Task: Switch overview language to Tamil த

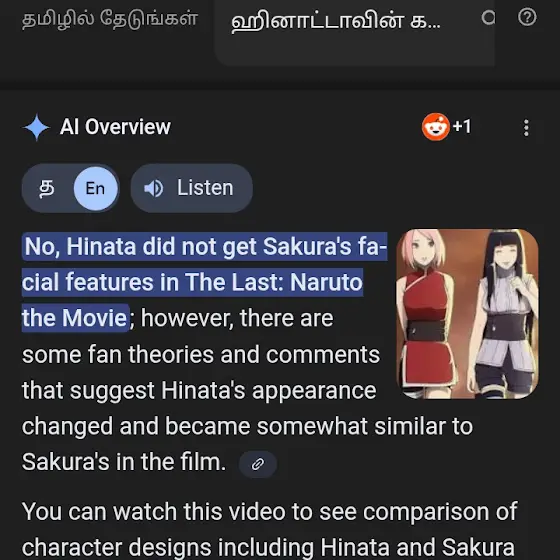Action: [47, 188]
